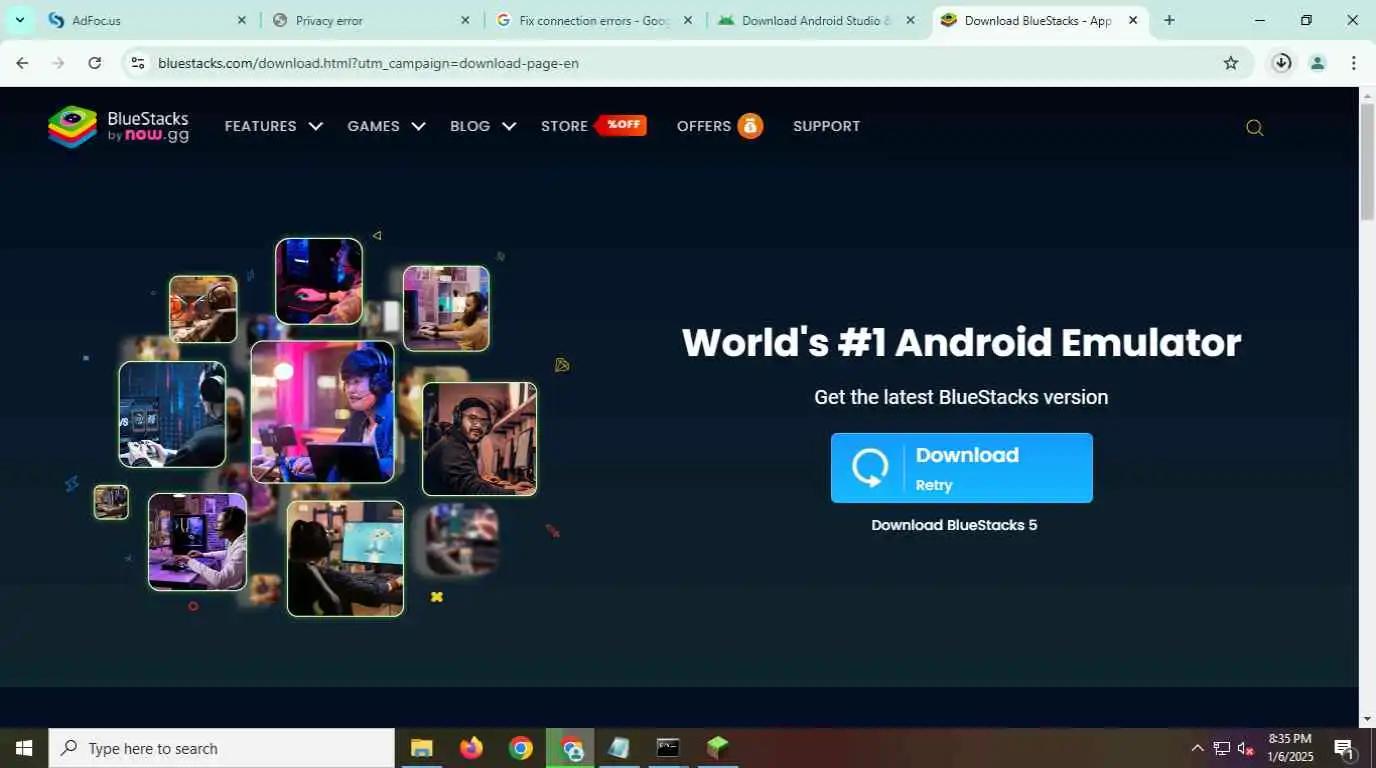Click the network icon in the system tray

(x=1221, y=748)
